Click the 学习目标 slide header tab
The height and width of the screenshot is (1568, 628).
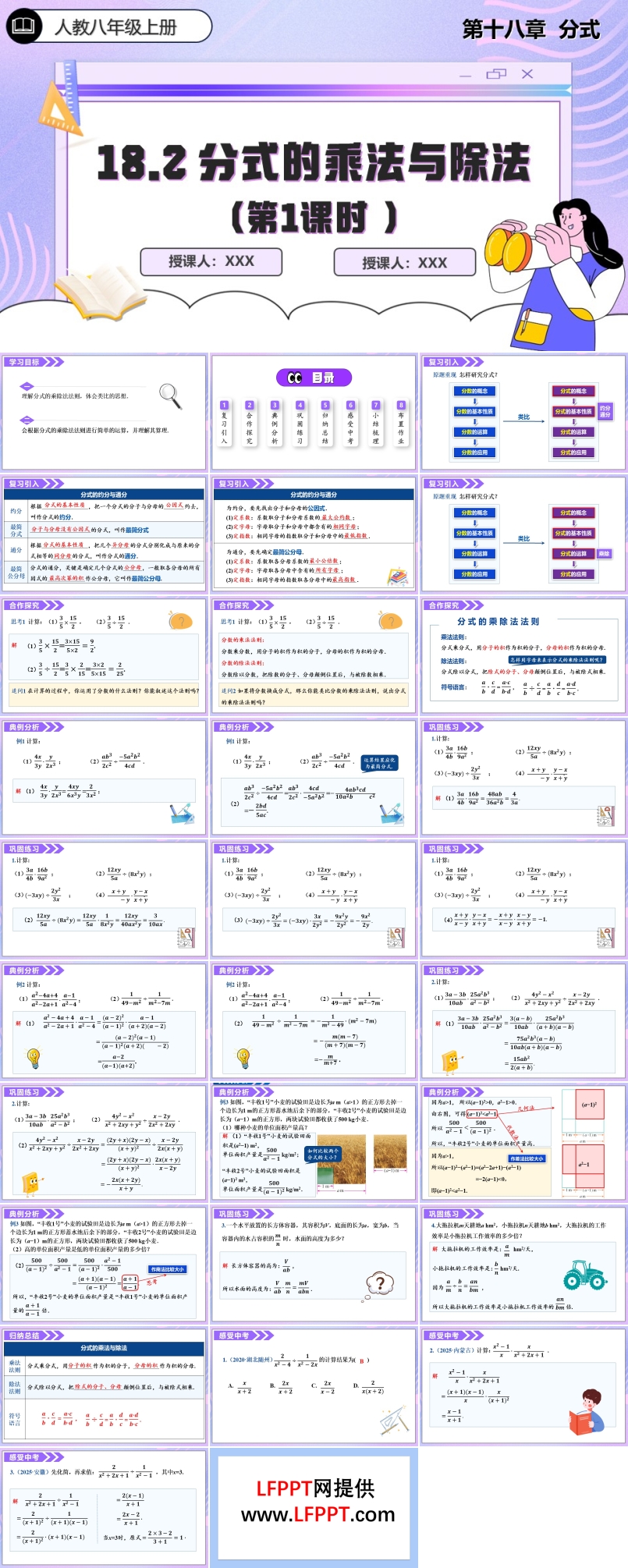[x=33, y=362]
